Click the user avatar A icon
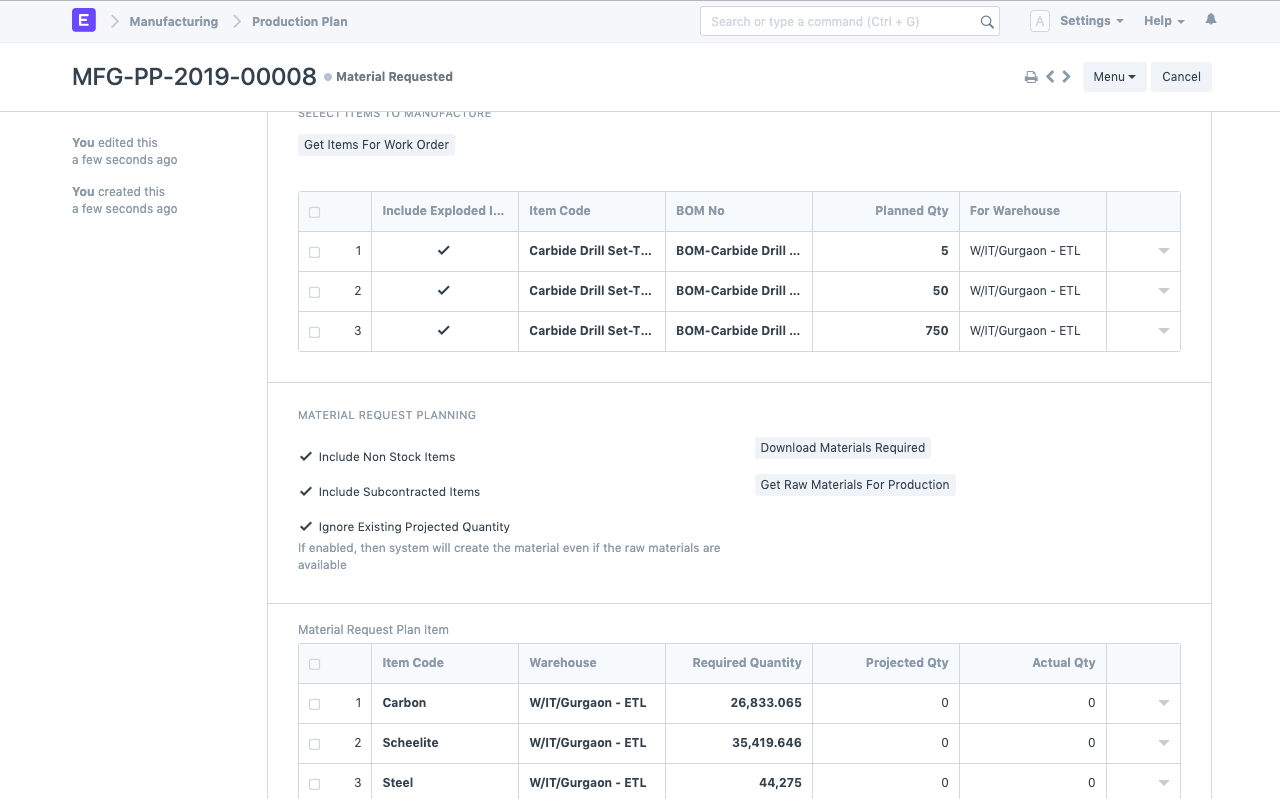 tap(1039, 21)
